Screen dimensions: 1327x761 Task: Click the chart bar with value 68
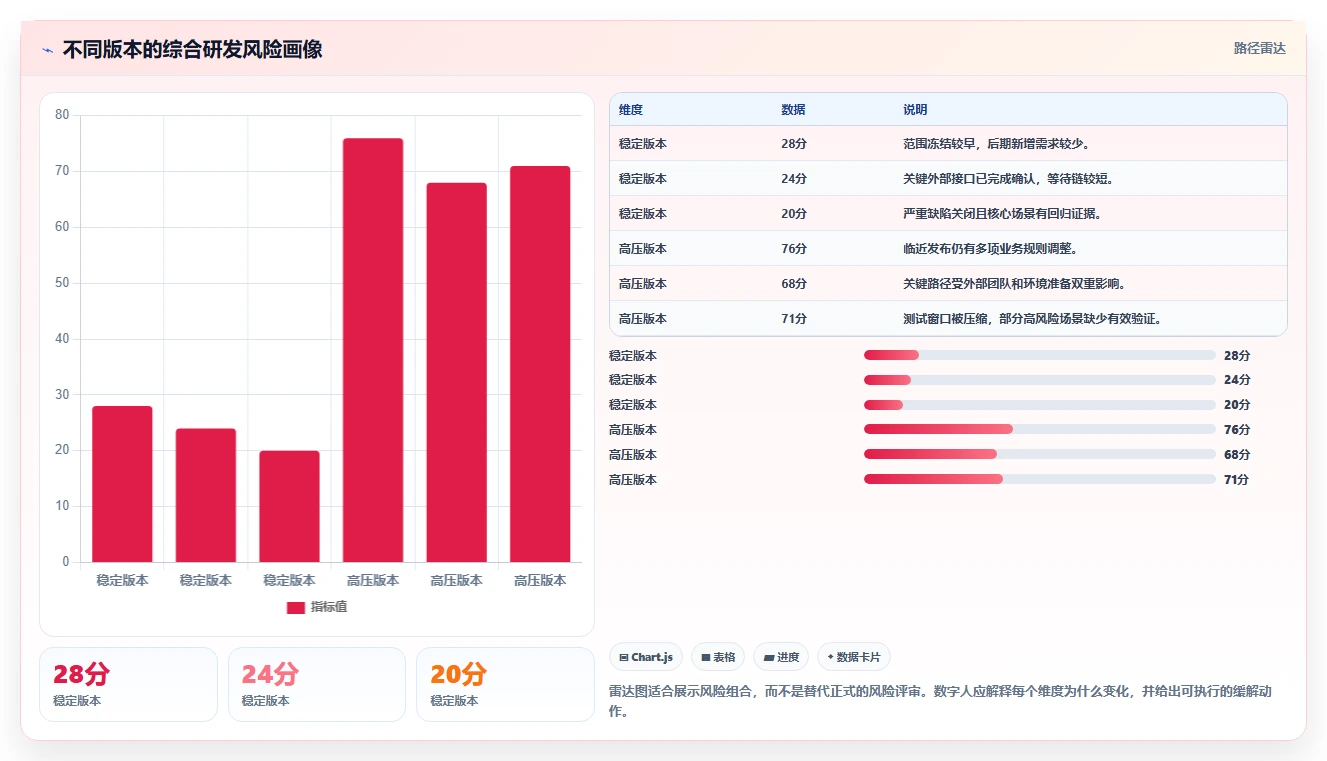click(457, 372)
